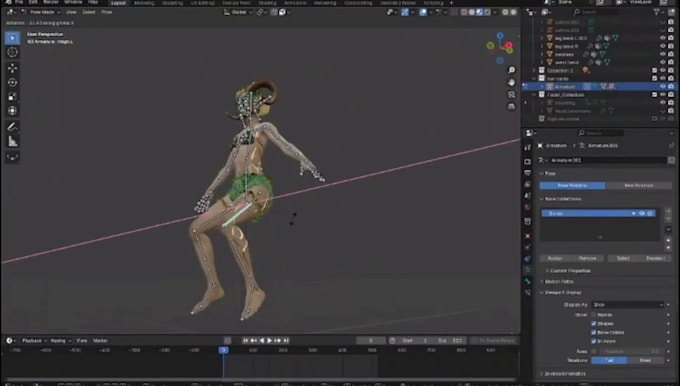Viewport: 680px width, 386px height.
Task: Select the Measure tool
Action: [12, 141]
